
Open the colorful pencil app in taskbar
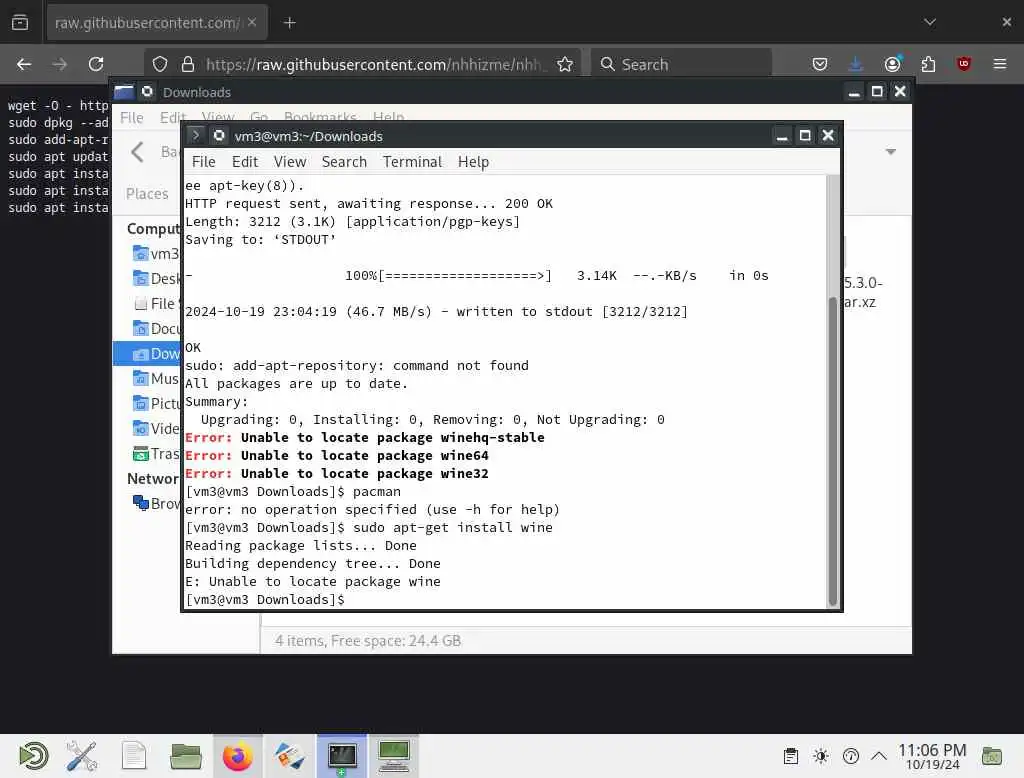click(290, 756)
